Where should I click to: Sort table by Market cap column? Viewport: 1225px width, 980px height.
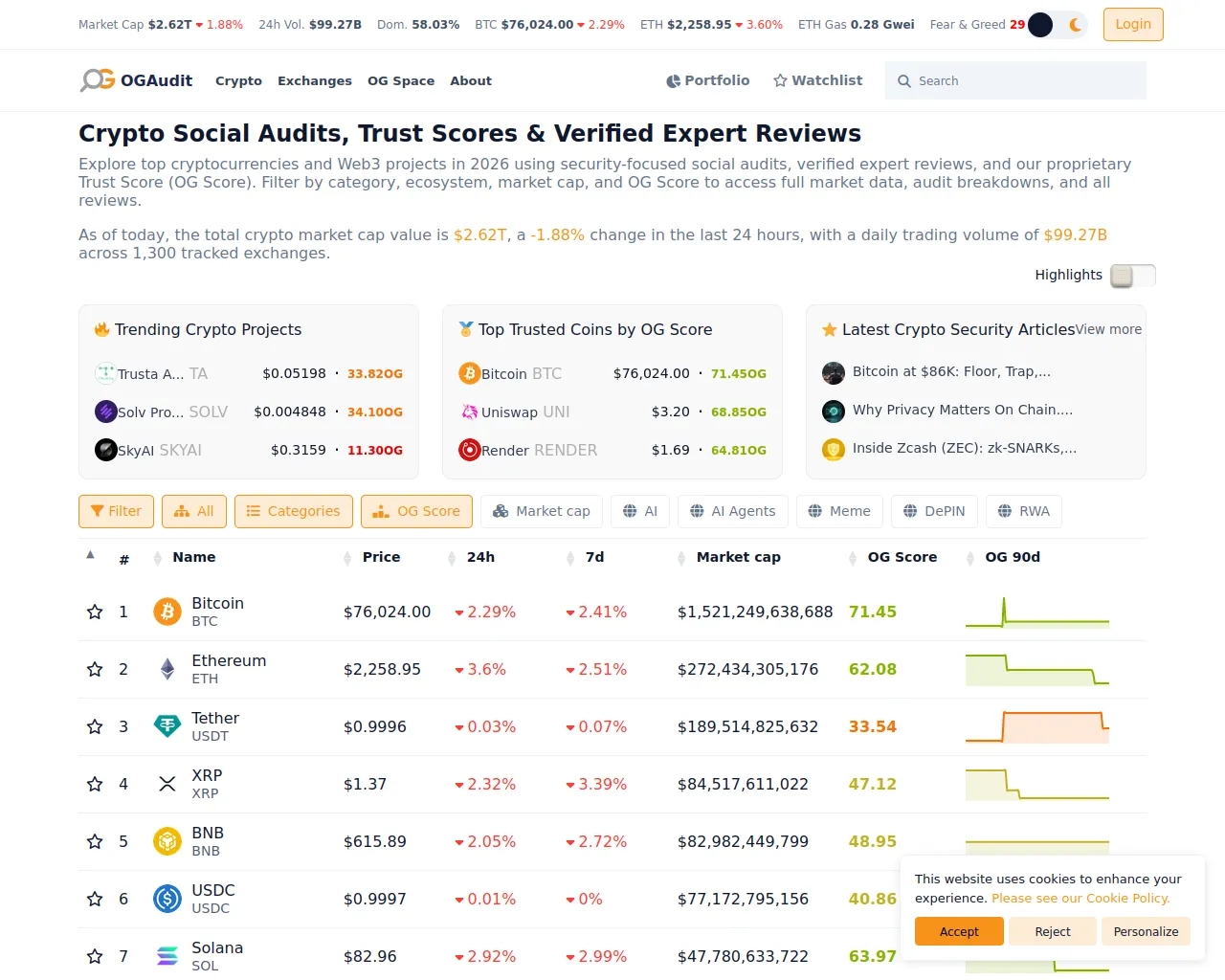click(738, 557)
